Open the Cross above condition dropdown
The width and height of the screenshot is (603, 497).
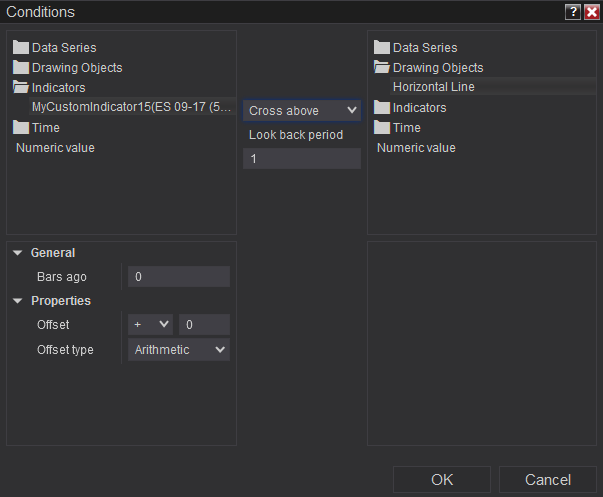click(x=301, y=110)
